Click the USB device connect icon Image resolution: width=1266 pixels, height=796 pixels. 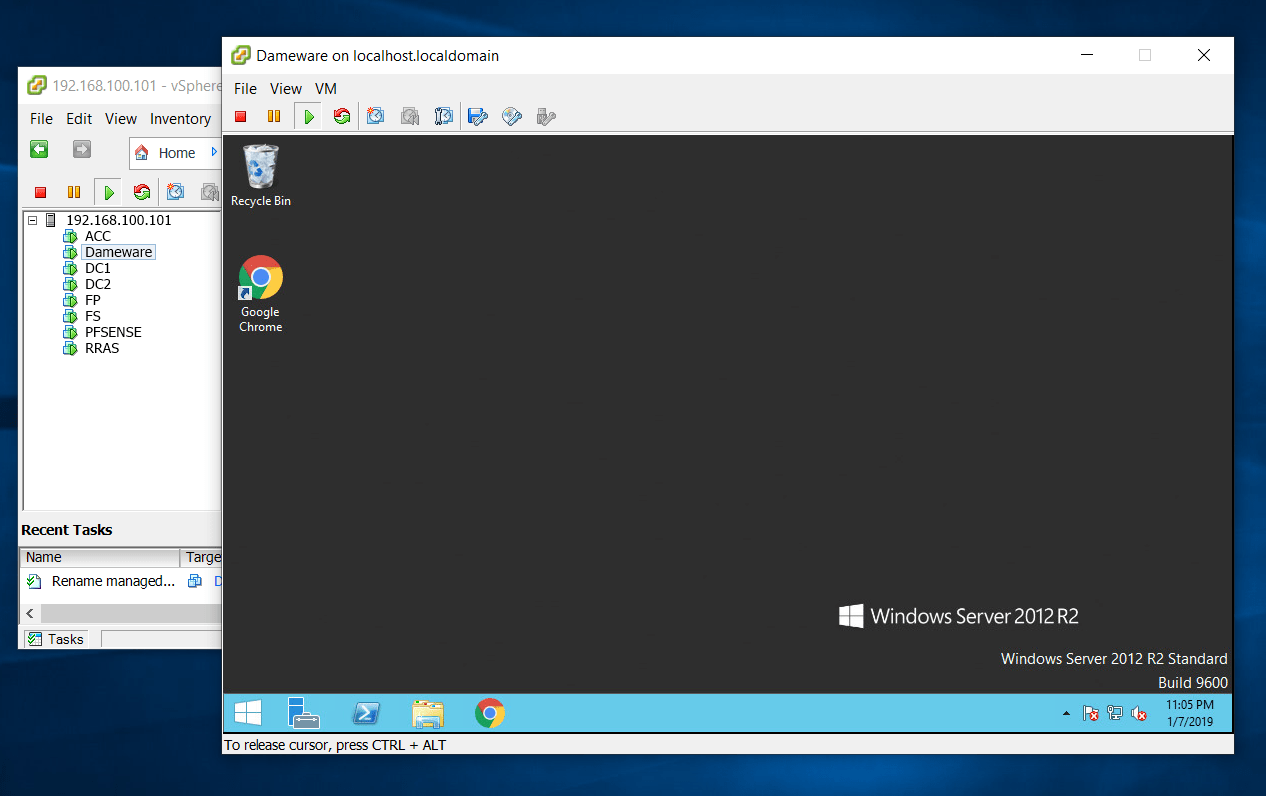click(x=546, y=117)
